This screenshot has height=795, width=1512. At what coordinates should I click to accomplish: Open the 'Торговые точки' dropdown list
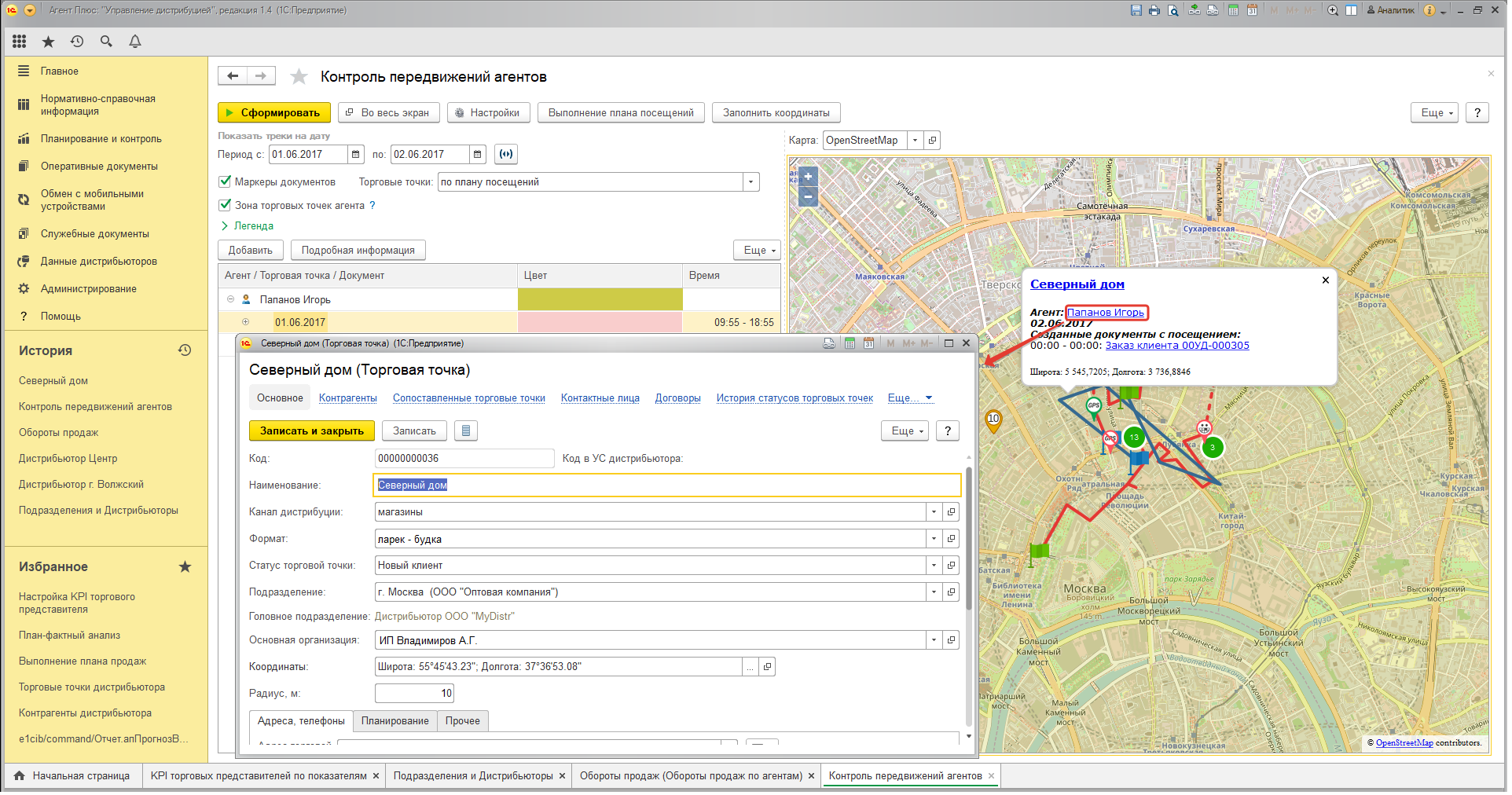[x=750, y=182]
